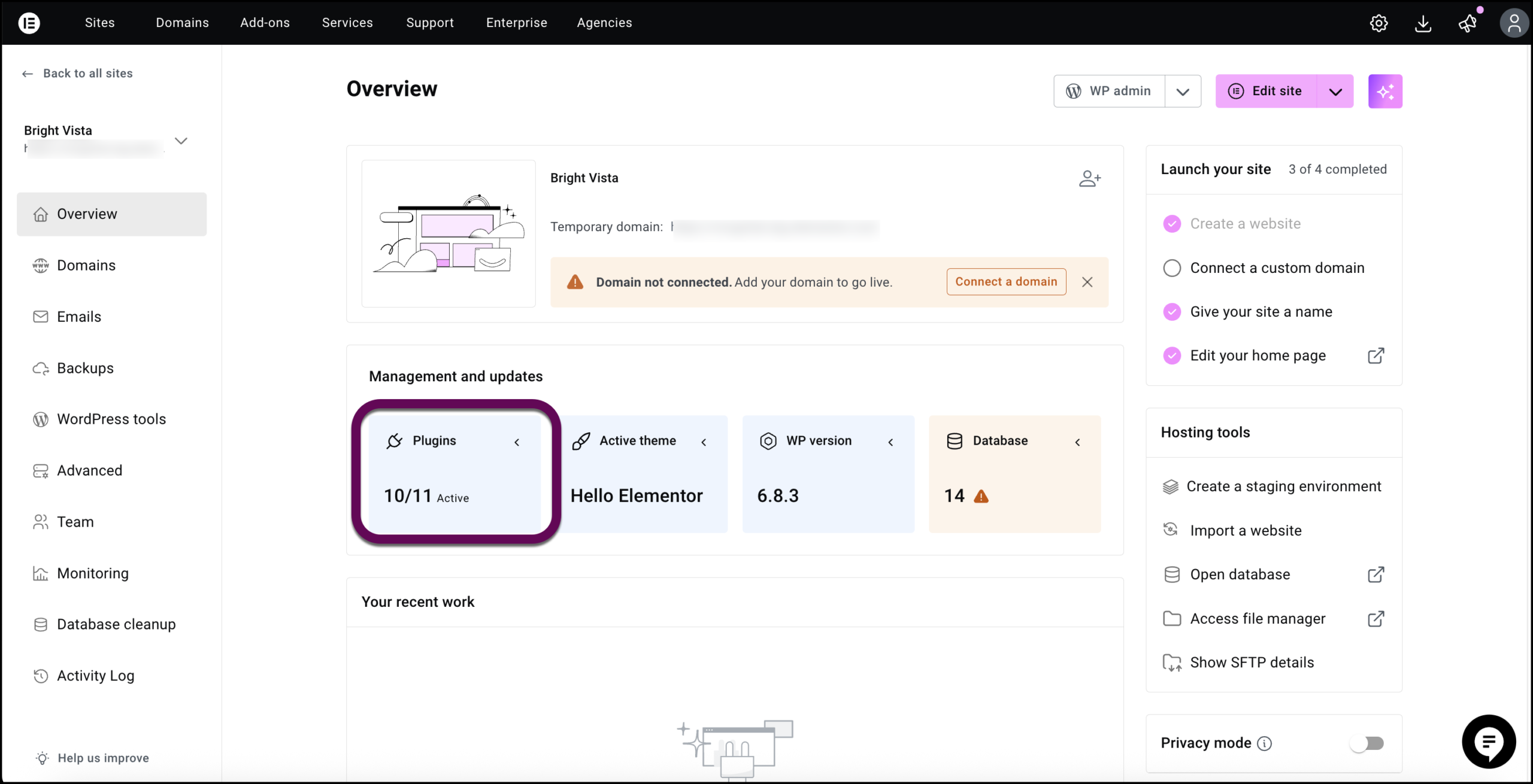Click the add collaborator icon on Bright Vista
This screenshot has height=784, width=1533.
1090,178
